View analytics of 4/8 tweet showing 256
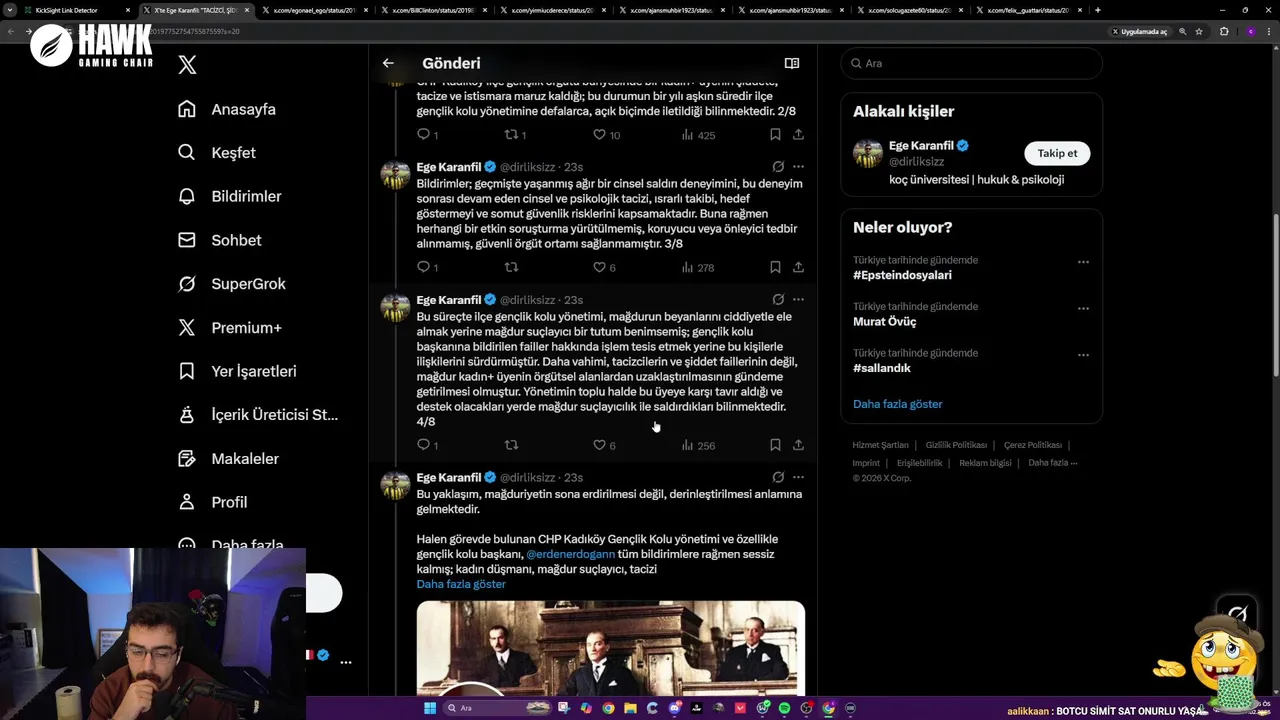1280x720 pixels. pyautogui.click(x=698, y=446)
